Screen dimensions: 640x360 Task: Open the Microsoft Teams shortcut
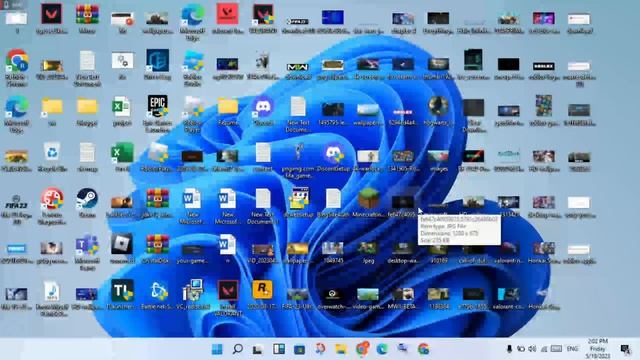87,245
